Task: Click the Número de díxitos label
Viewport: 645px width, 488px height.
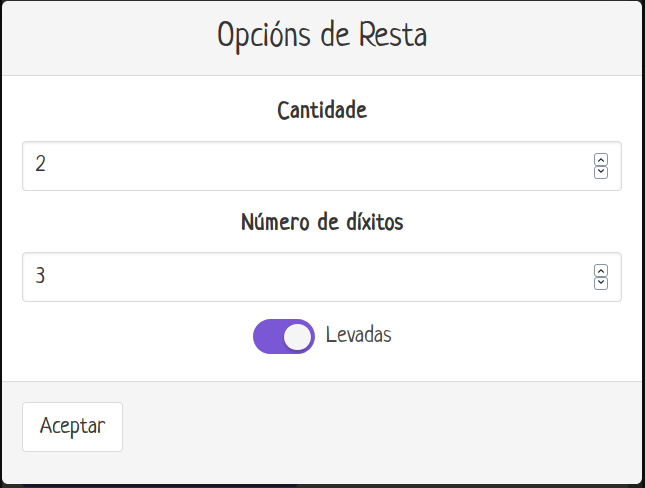Action: [x=322, y=222]
